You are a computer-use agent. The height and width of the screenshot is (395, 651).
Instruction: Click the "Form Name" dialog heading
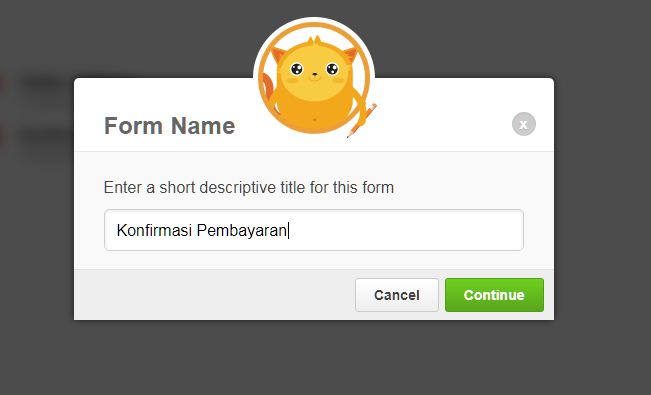(169, 125)
